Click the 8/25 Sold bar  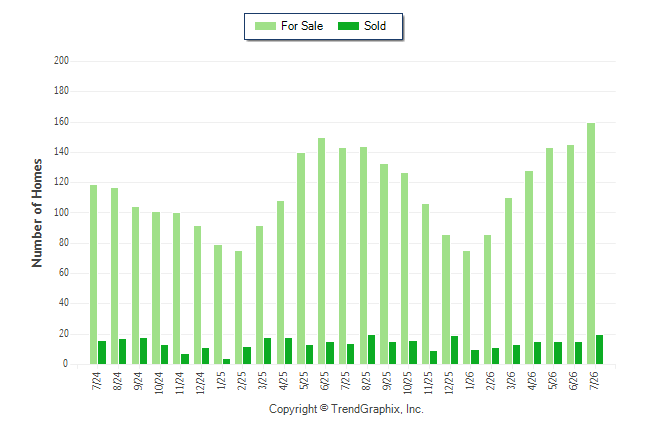point(371,350)
